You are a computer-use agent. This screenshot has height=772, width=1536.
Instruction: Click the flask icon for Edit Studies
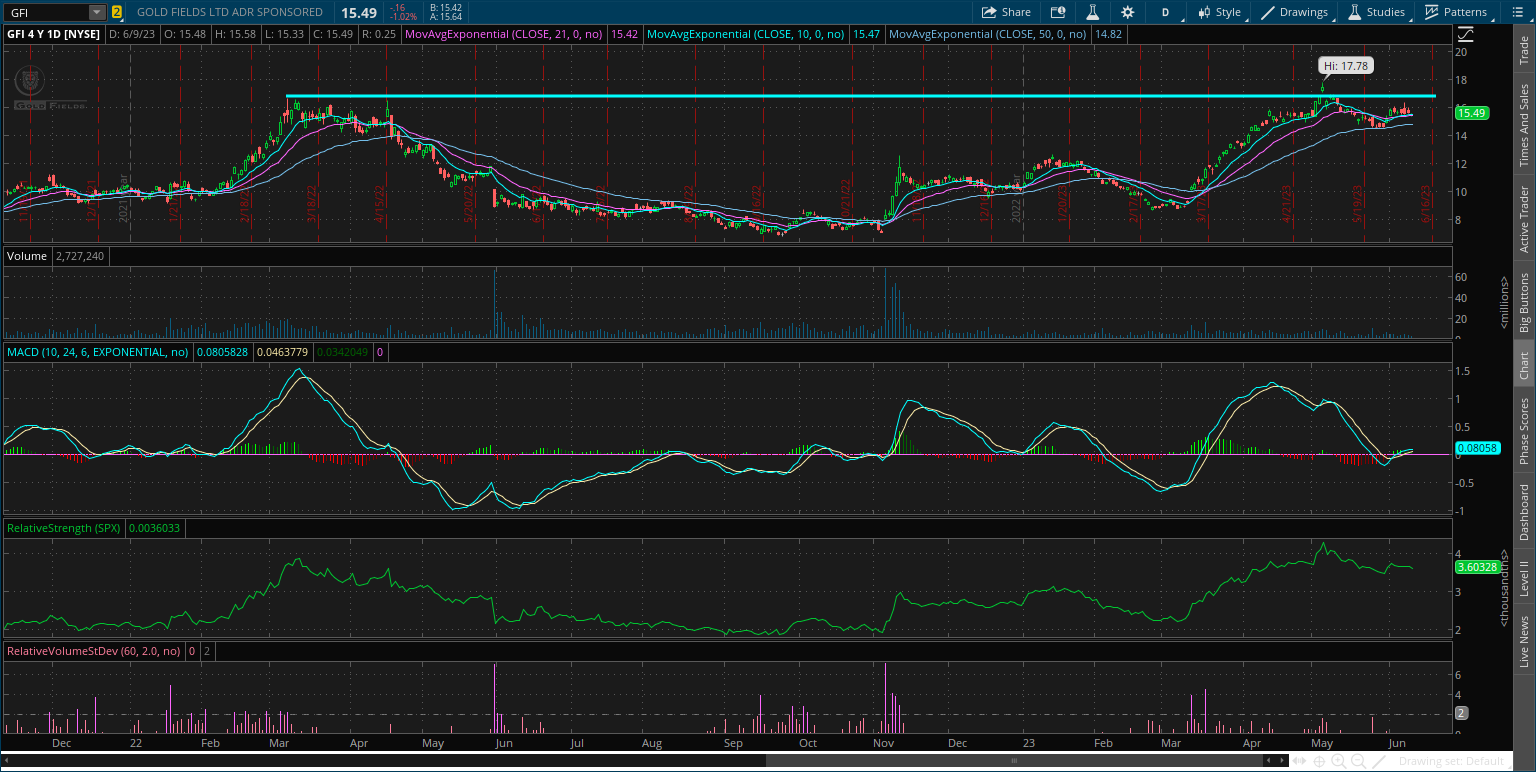click(x=1093, y=12)
